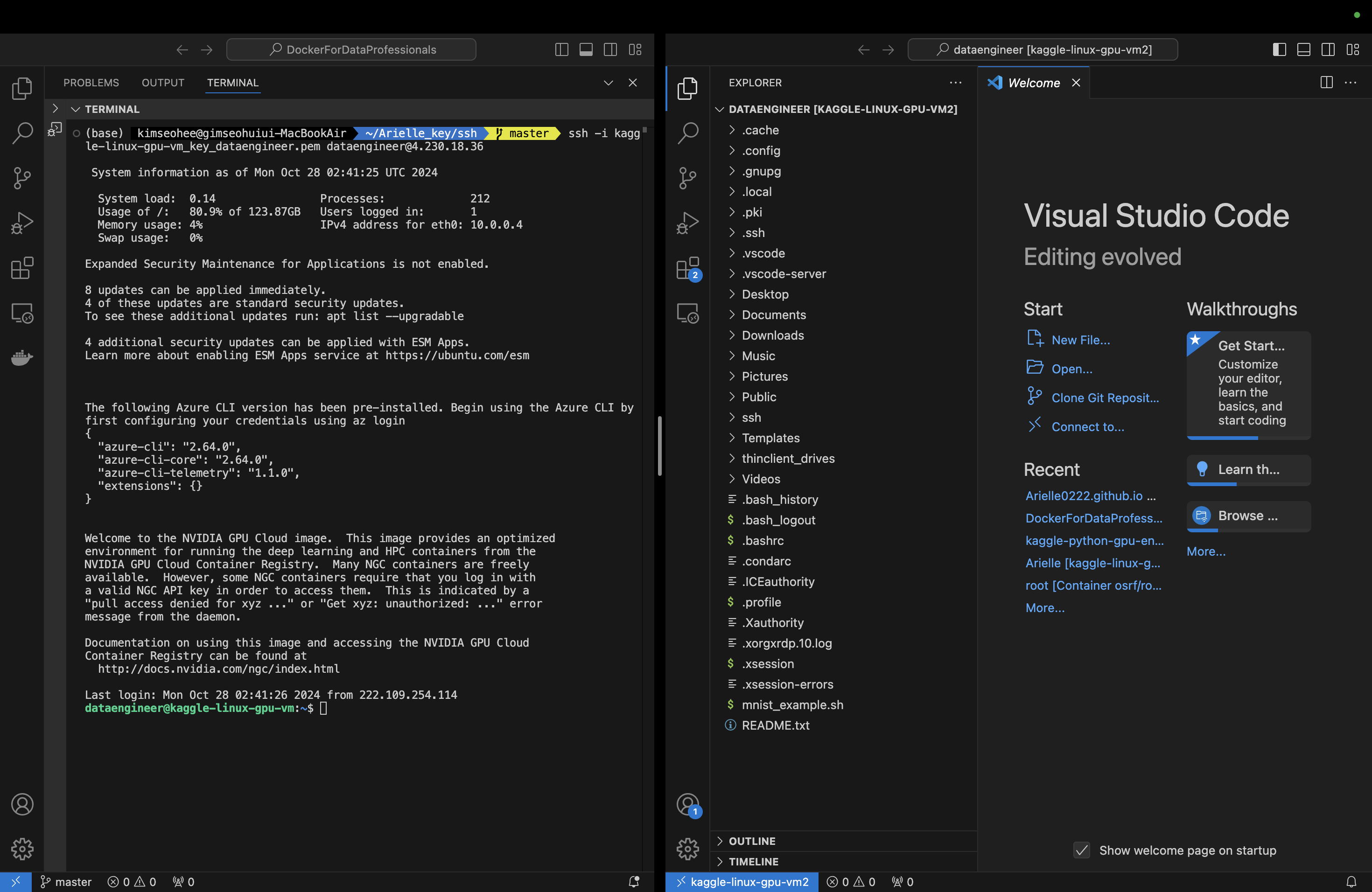Expand the .vscode-server folder

click(x=843, y=274)
